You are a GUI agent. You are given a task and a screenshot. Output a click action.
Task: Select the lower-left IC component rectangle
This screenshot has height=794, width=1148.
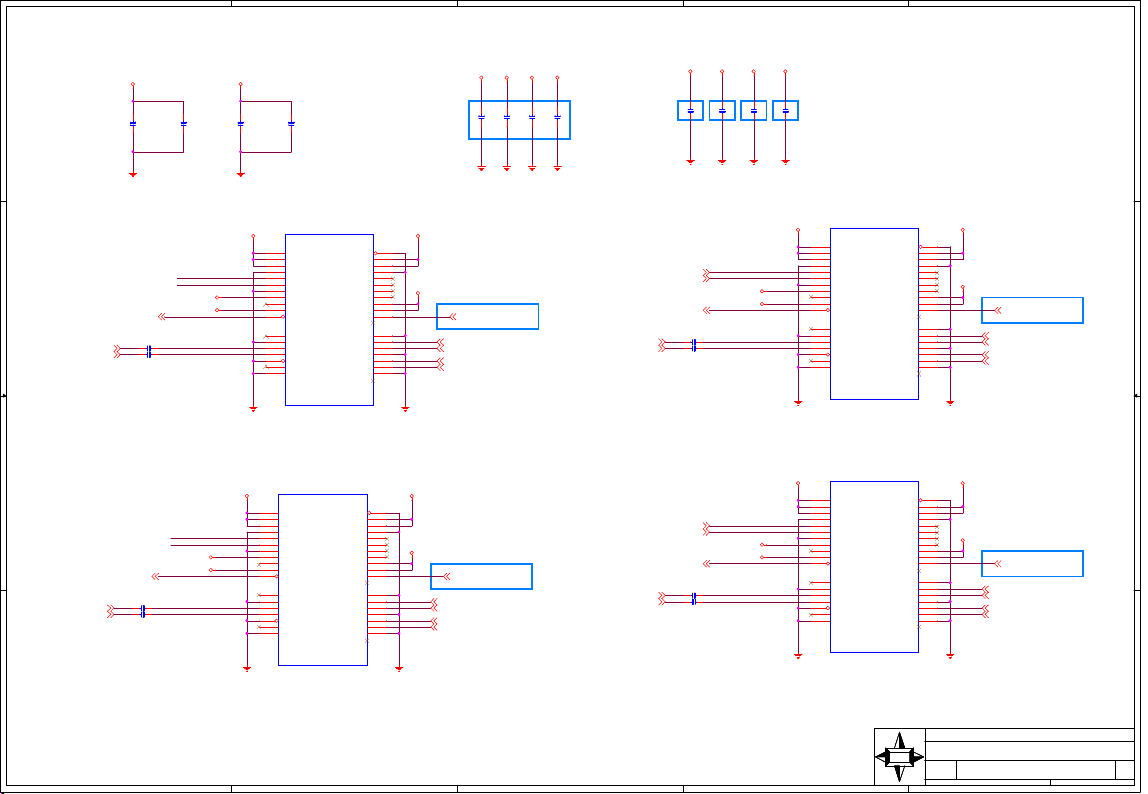[x=323, y=580]
